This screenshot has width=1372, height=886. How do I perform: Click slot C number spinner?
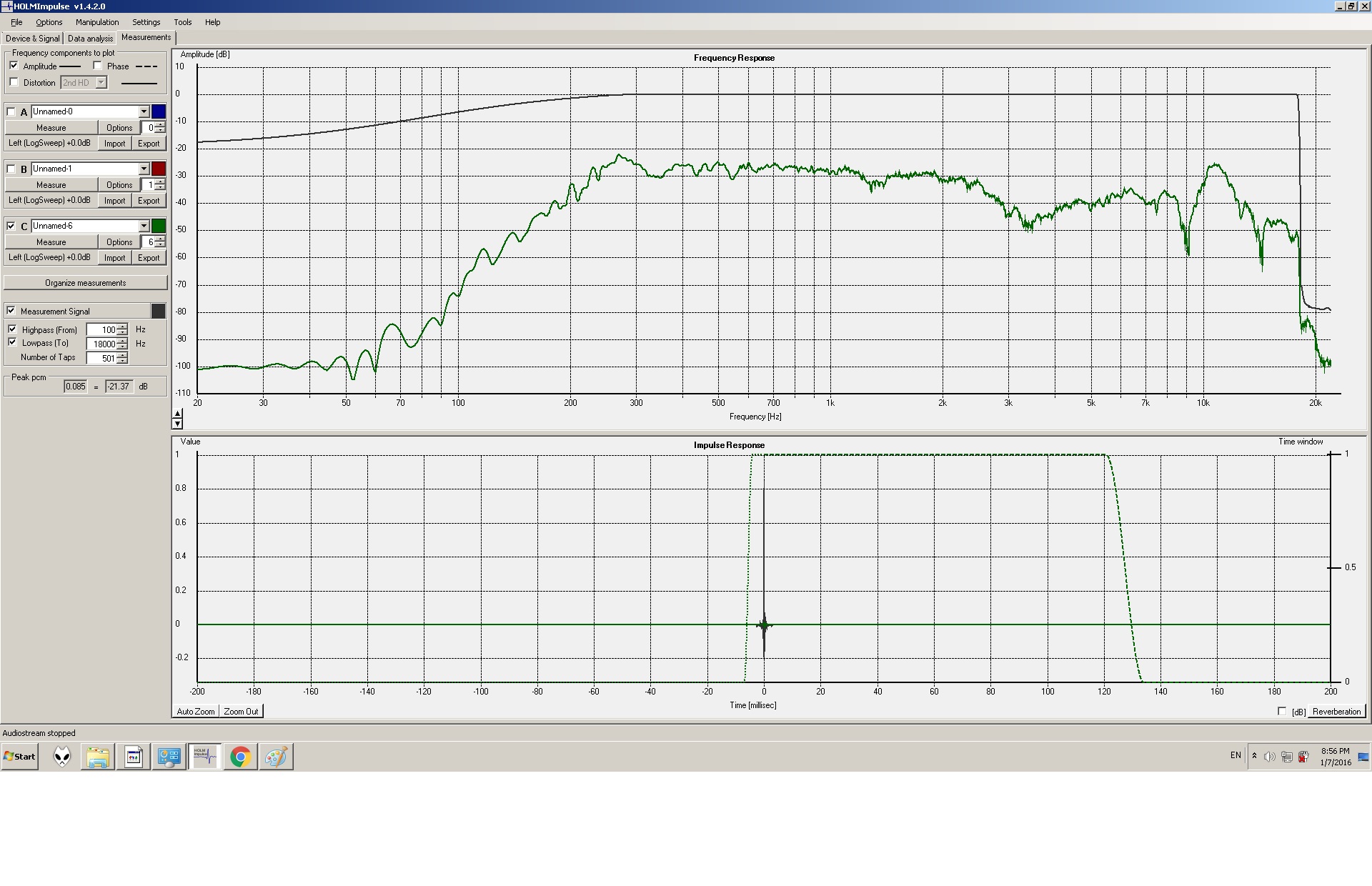coord(160,242)
